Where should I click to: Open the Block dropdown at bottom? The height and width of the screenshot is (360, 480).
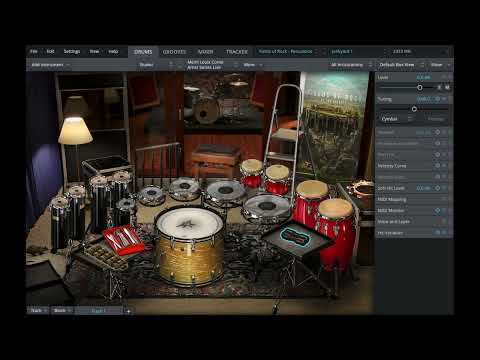point(62,311)
